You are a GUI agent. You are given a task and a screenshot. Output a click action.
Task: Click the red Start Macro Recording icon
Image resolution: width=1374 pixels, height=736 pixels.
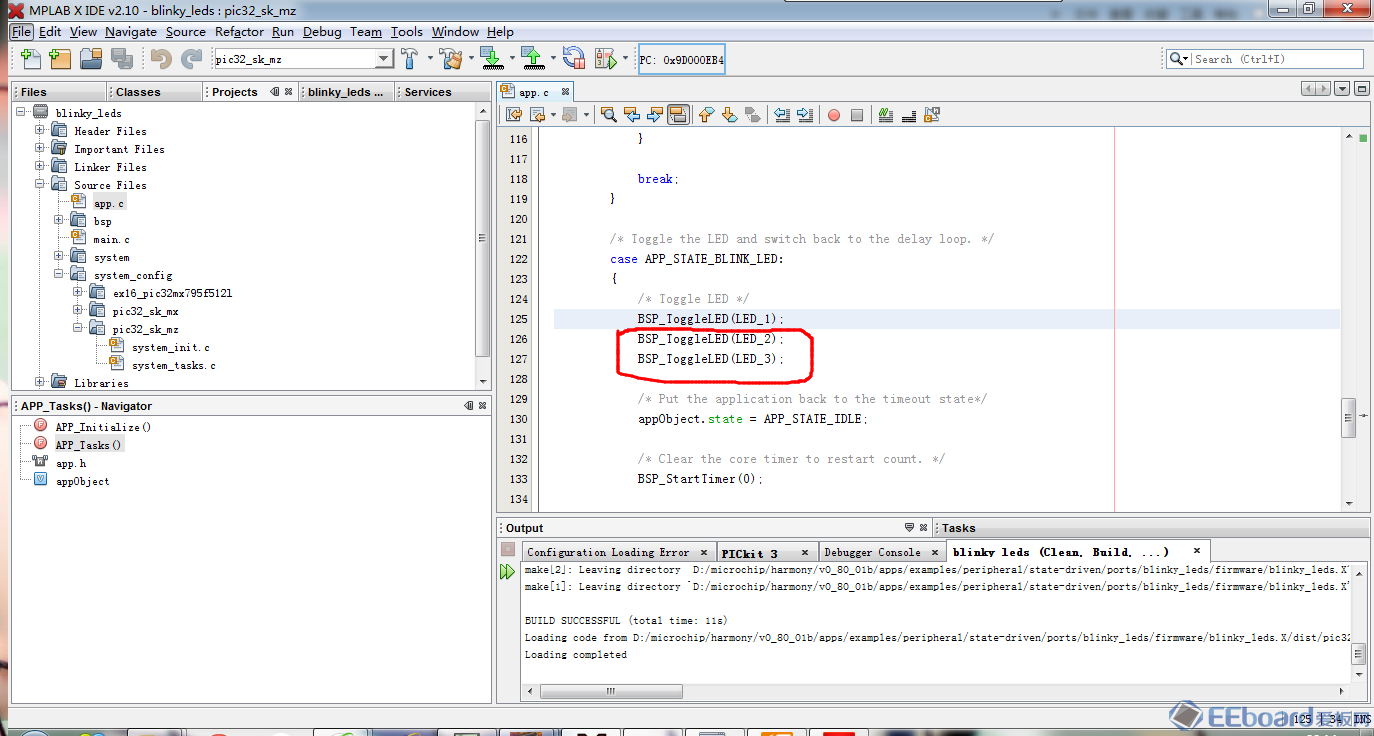point(833,115)
